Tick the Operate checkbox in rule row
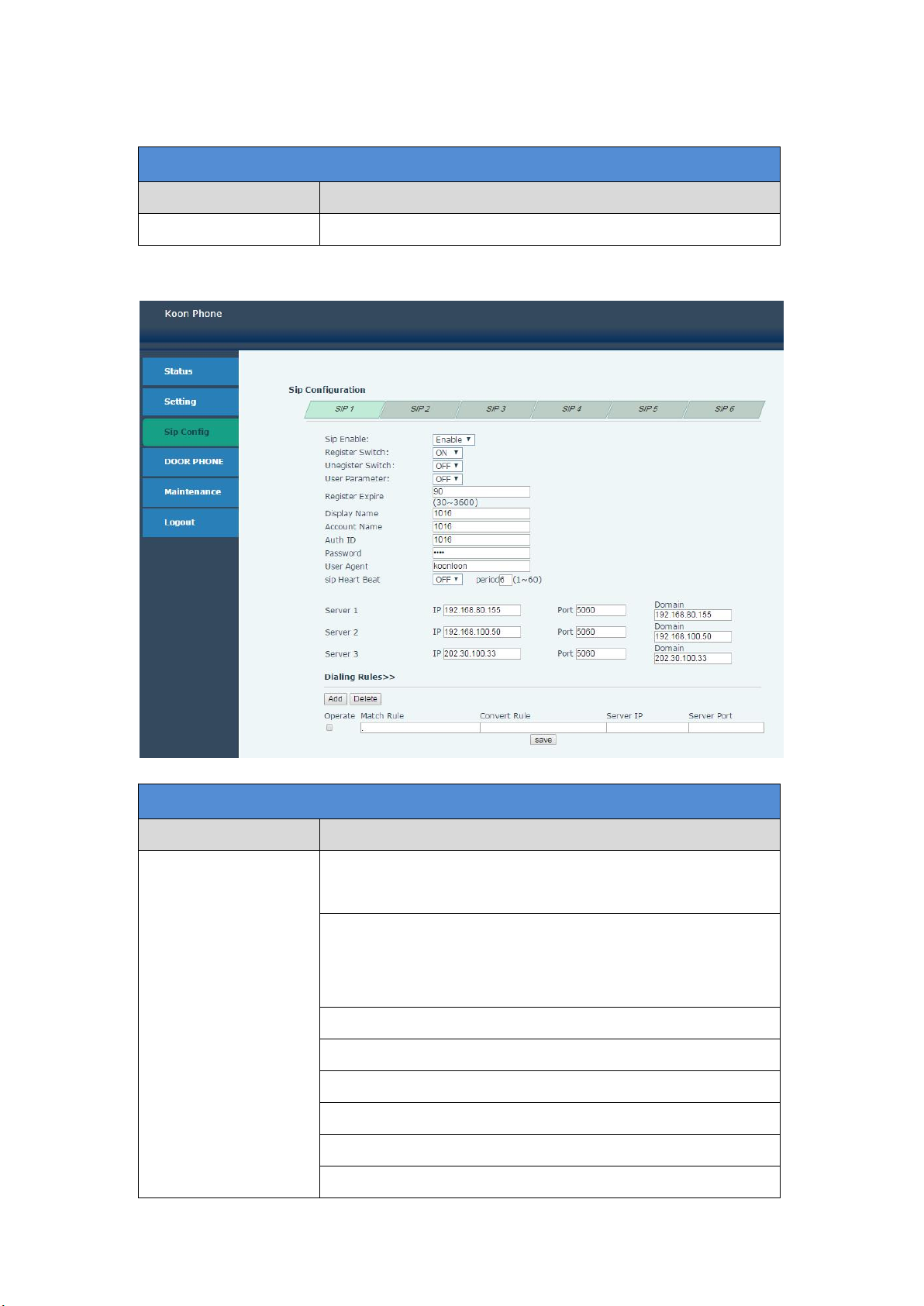Viewport: 924px width, 1306px height. pyautogui.click(x=329, y=728)
